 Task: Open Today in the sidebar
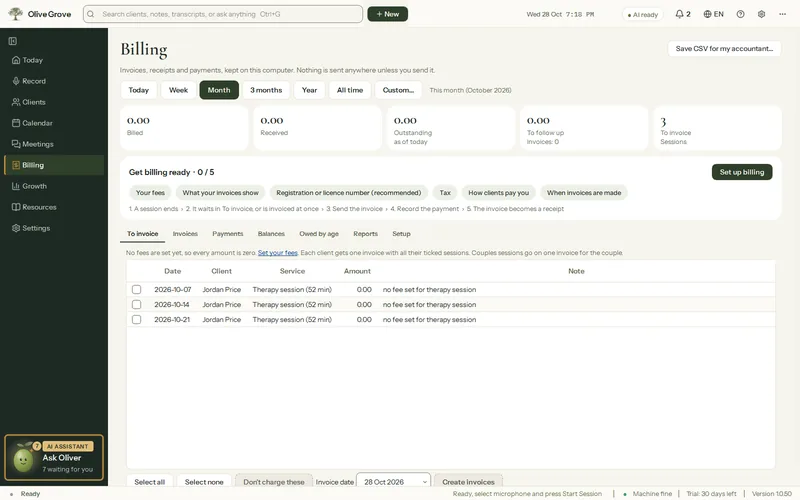point(54,60)
